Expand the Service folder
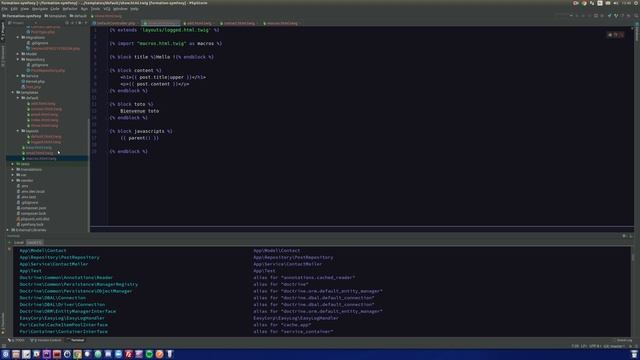Screen dimensions: 640x360 tap(18, 76)
